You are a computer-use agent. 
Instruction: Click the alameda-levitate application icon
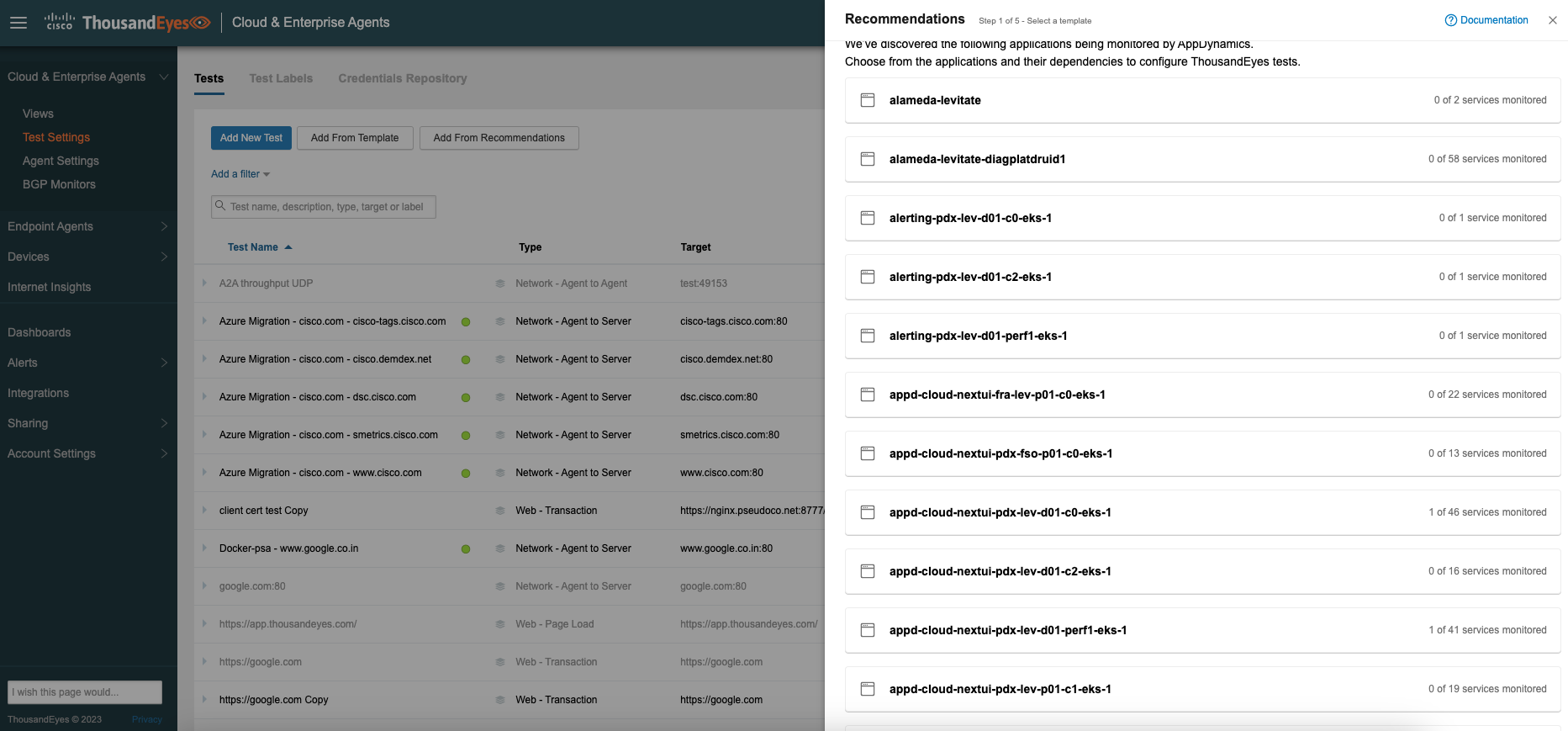point(868,100)
